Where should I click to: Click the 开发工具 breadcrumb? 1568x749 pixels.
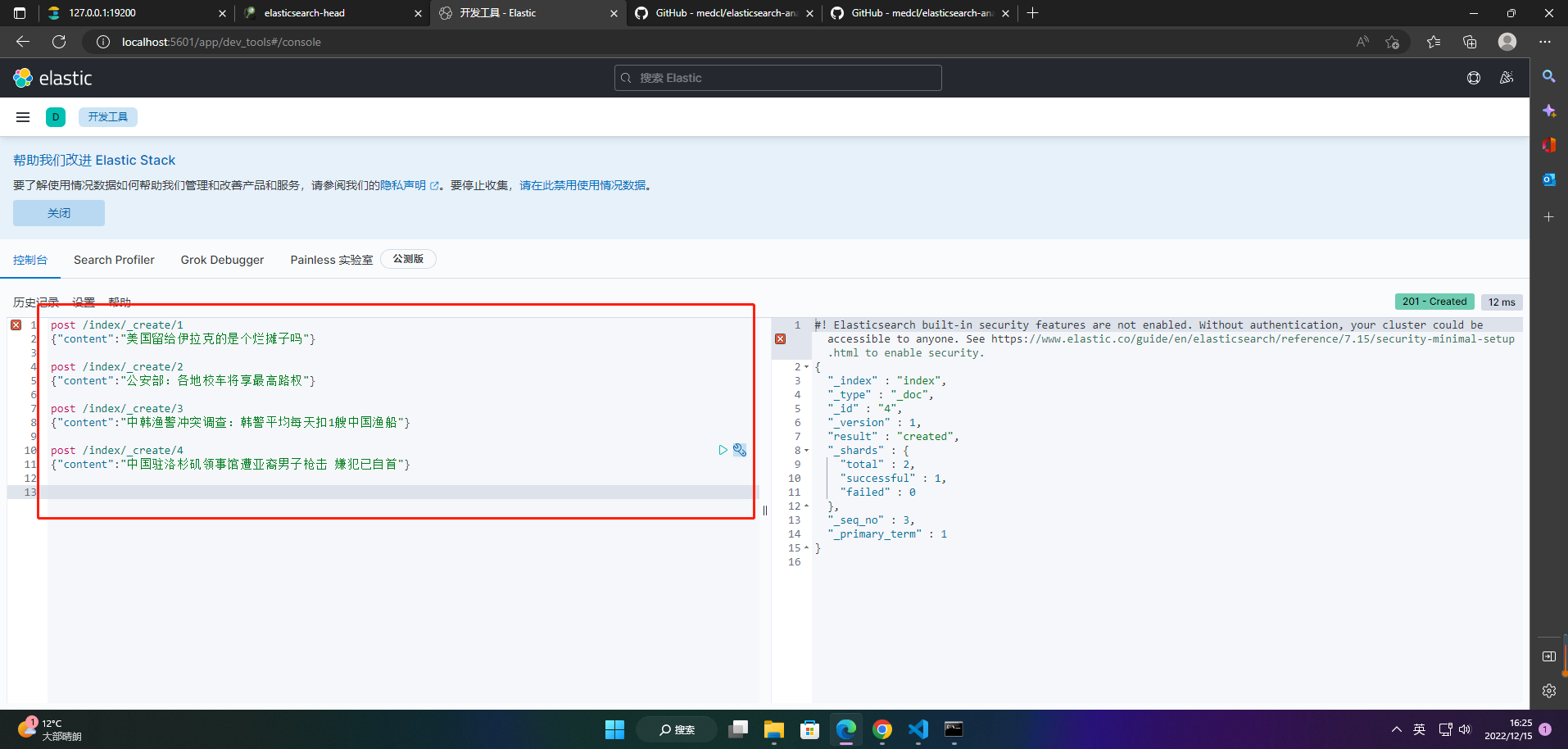click(108, 117)
